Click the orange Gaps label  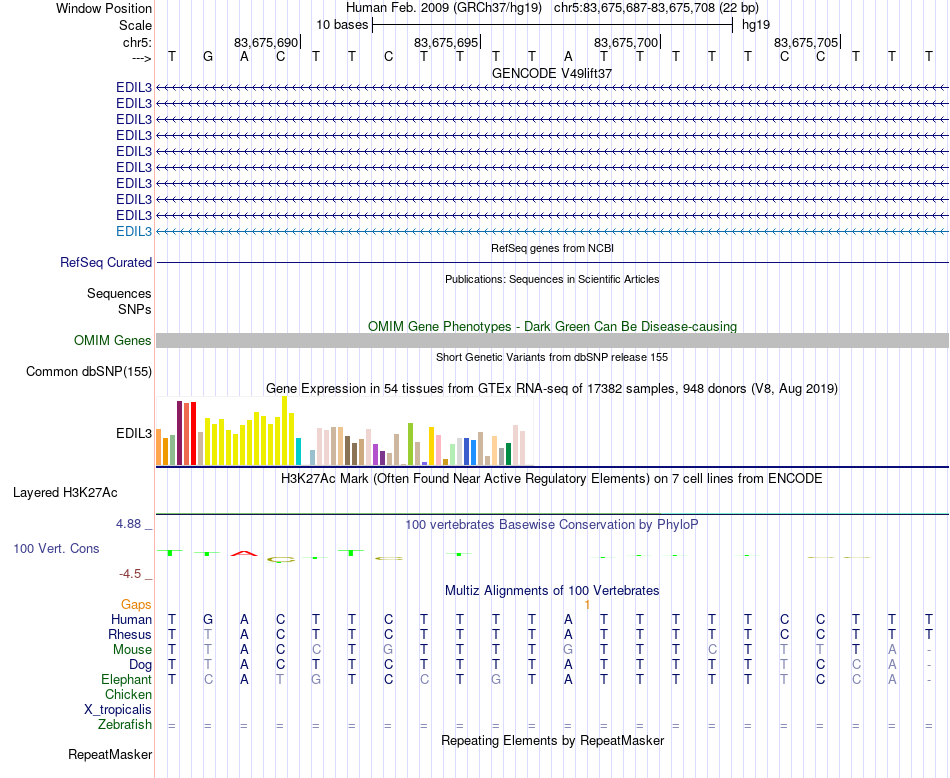136,605
